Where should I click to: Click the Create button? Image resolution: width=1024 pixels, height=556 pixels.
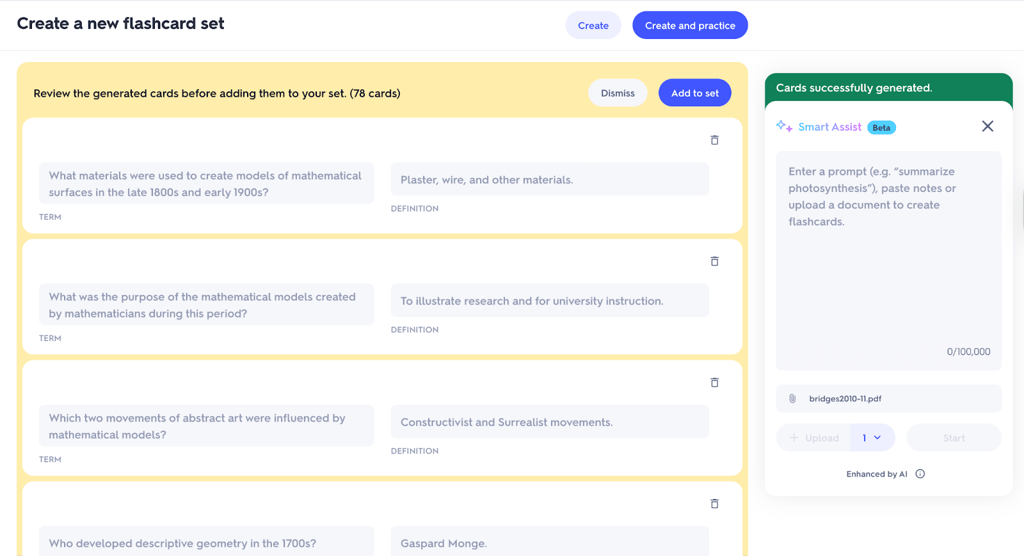[593, 25]
